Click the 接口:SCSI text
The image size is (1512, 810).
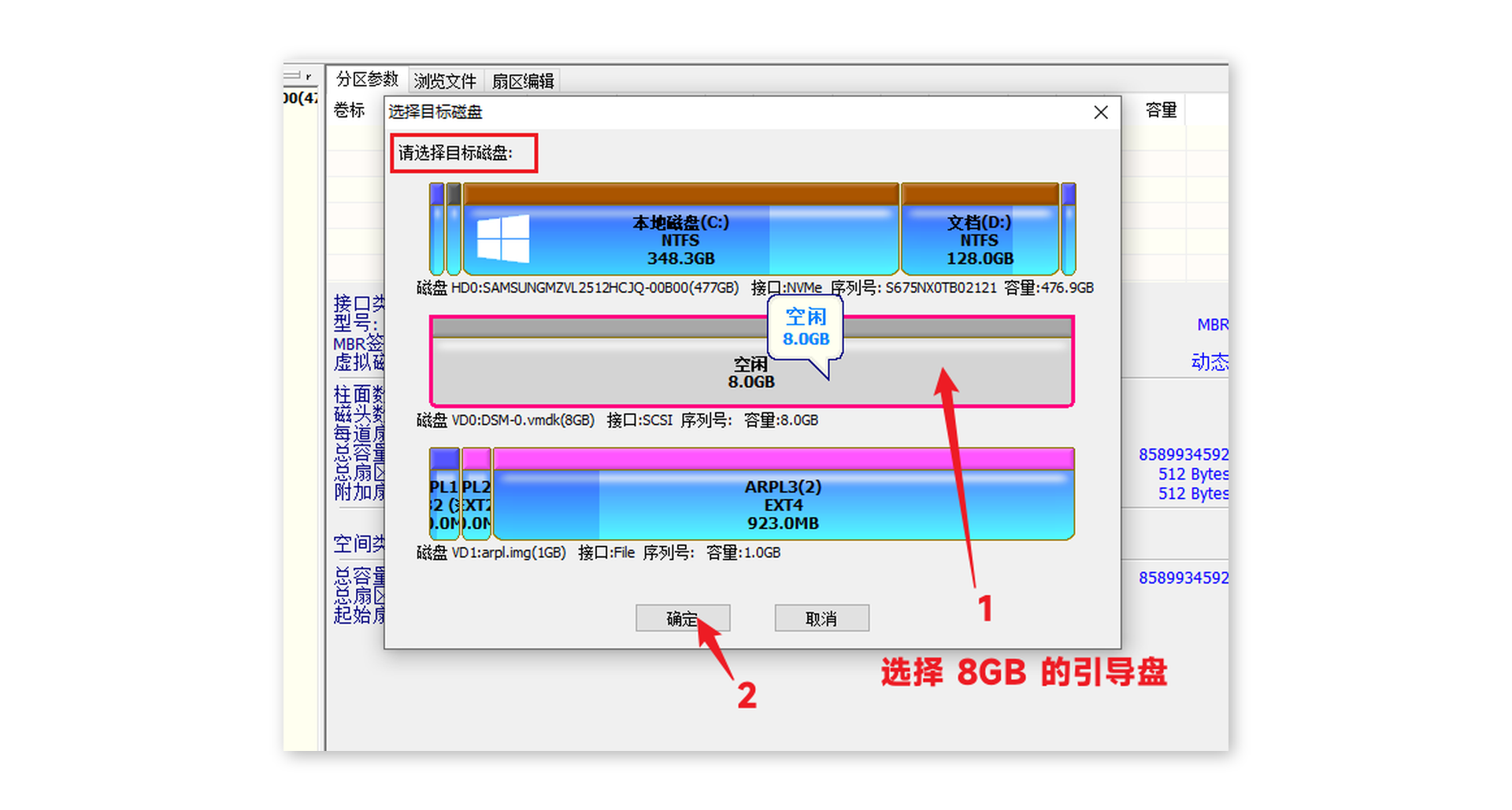coord(639,420)
